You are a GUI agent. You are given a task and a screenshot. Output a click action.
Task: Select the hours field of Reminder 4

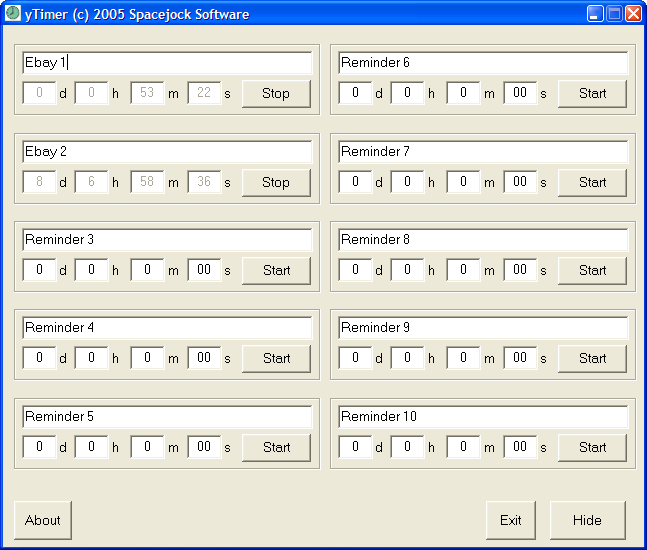pos(91,358)
